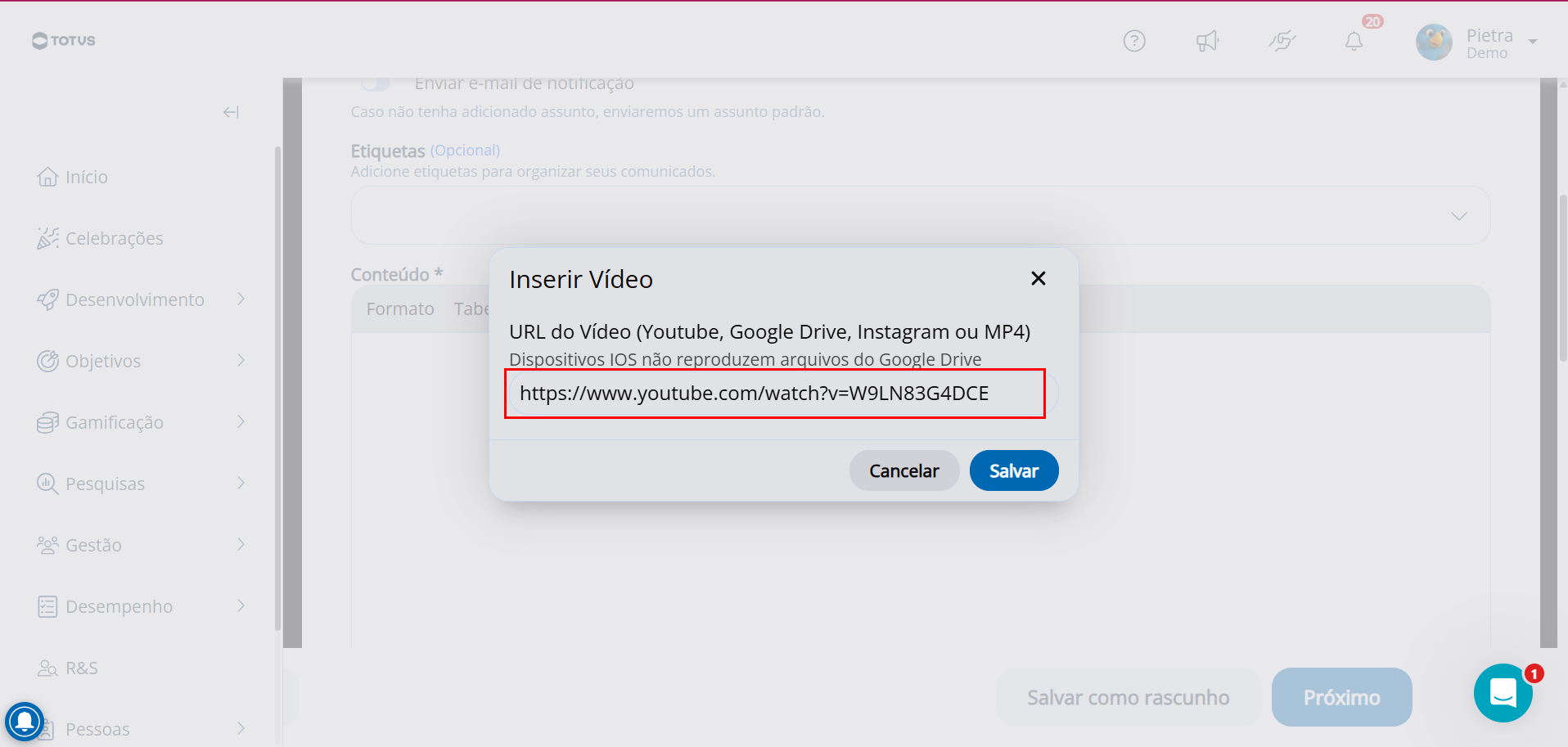
Task: Open the Pietra Demo user menu arrow
Action: point(1533,42)
